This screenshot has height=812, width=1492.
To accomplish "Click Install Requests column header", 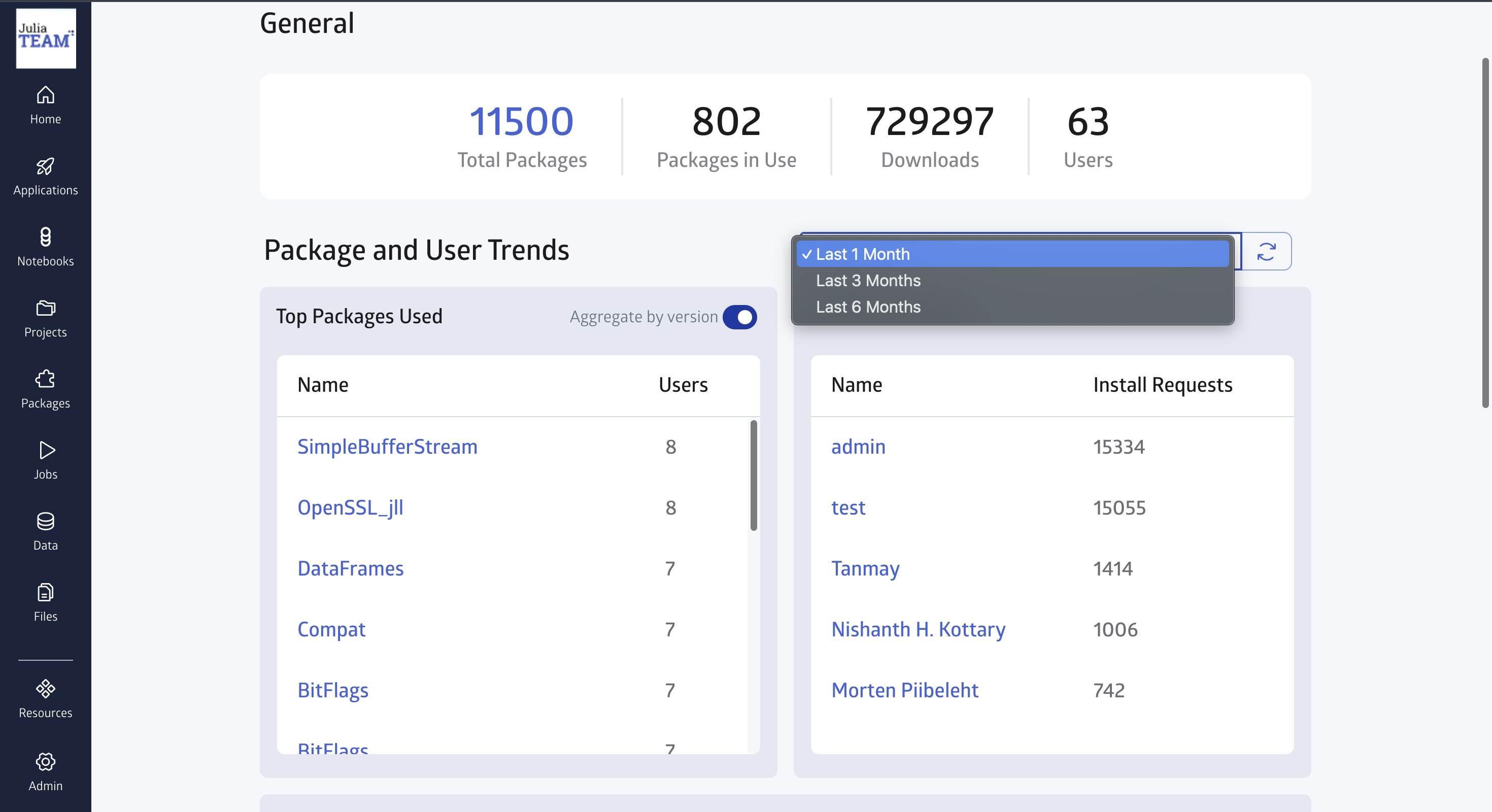I will click(1163, 385).
